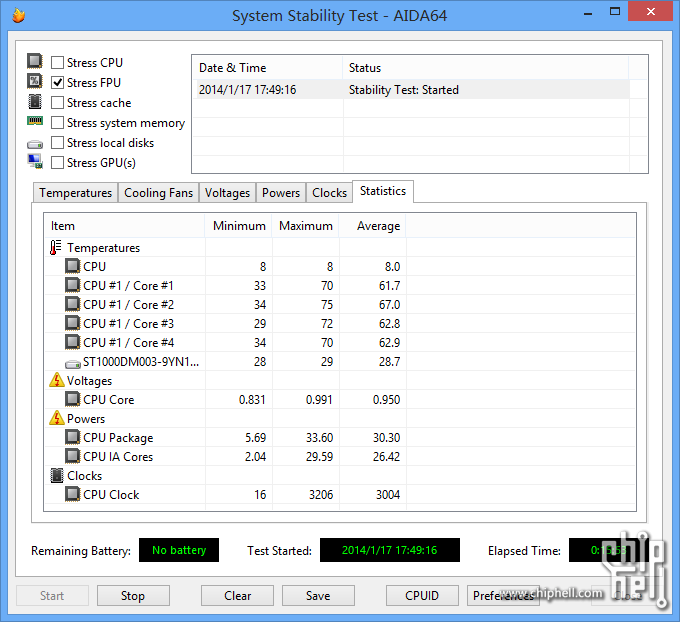Select the 'Stability Test: Started' log entry

click(x=403, y=90)
